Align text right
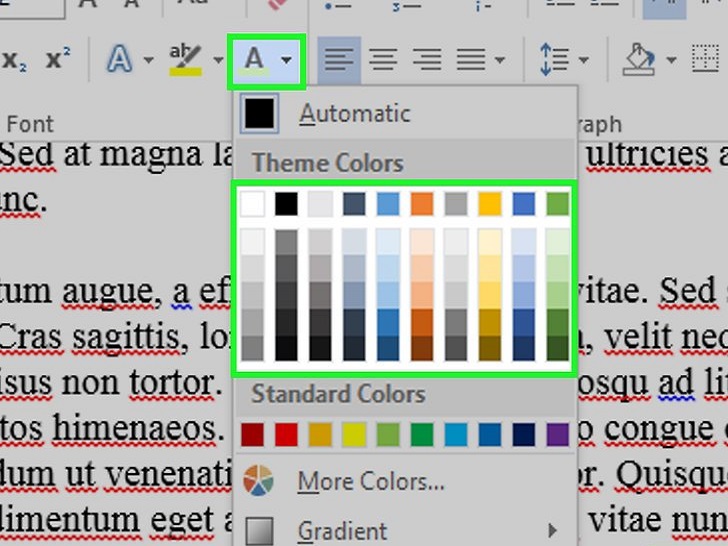The width and height of the screenshot is (728, 546). pos(427,61)
